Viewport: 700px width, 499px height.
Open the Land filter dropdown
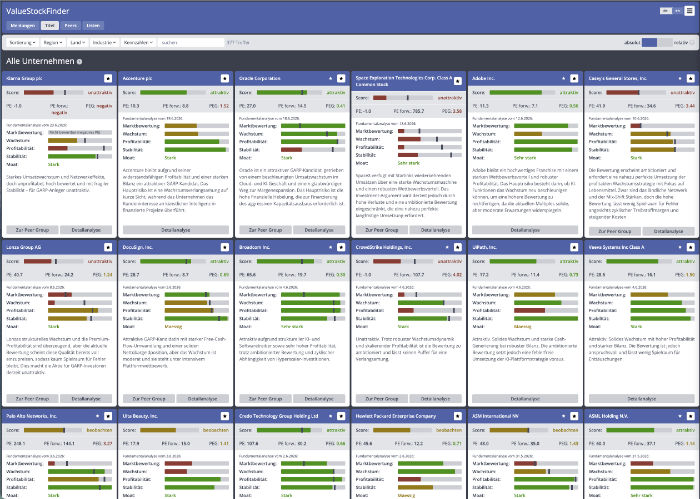[77, 42]
